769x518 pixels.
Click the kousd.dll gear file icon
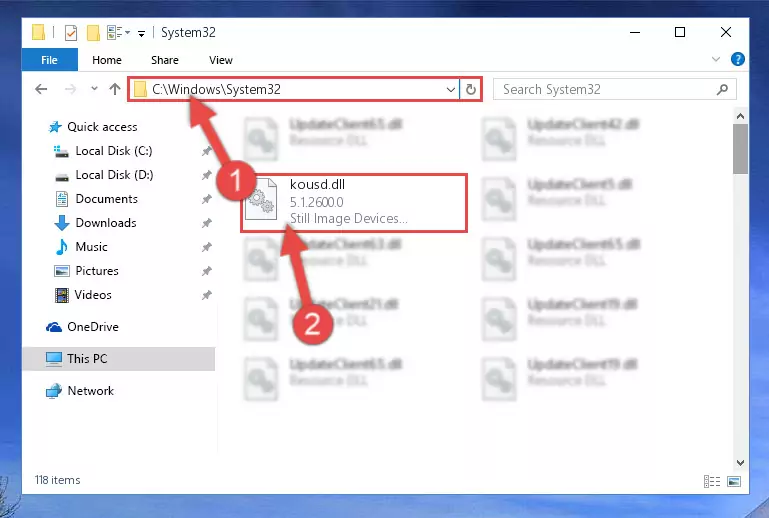point(261,199)
